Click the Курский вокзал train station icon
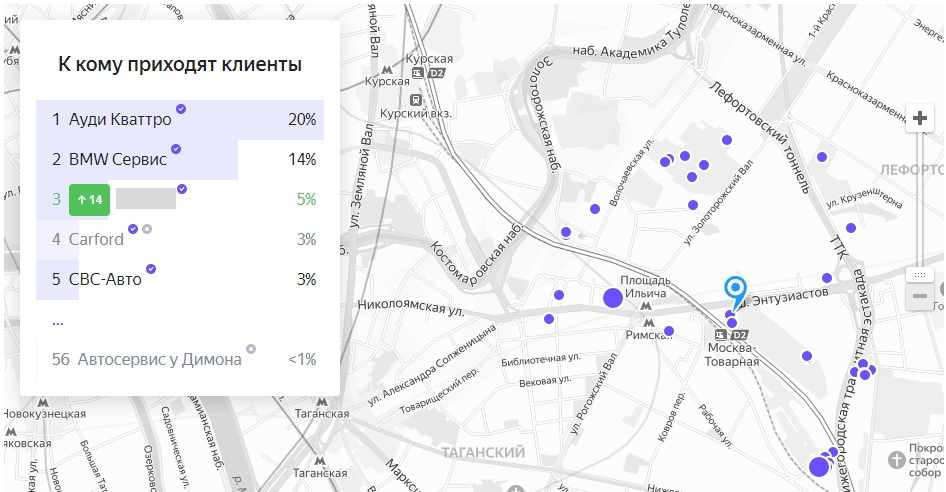The image size is (946, 492). [x=415, y=100]
